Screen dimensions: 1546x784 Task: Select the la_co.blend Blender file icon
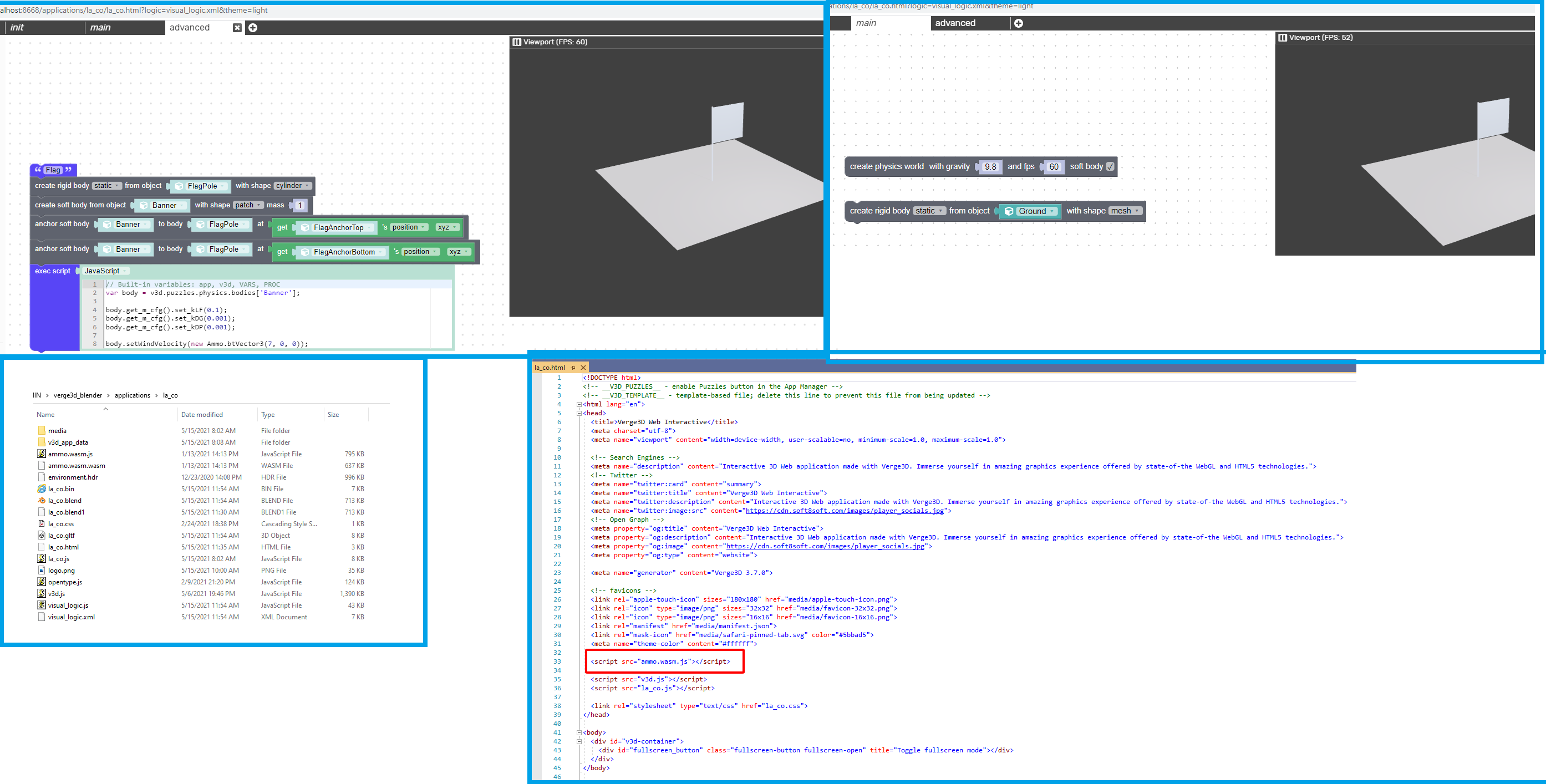coord(42,501)
